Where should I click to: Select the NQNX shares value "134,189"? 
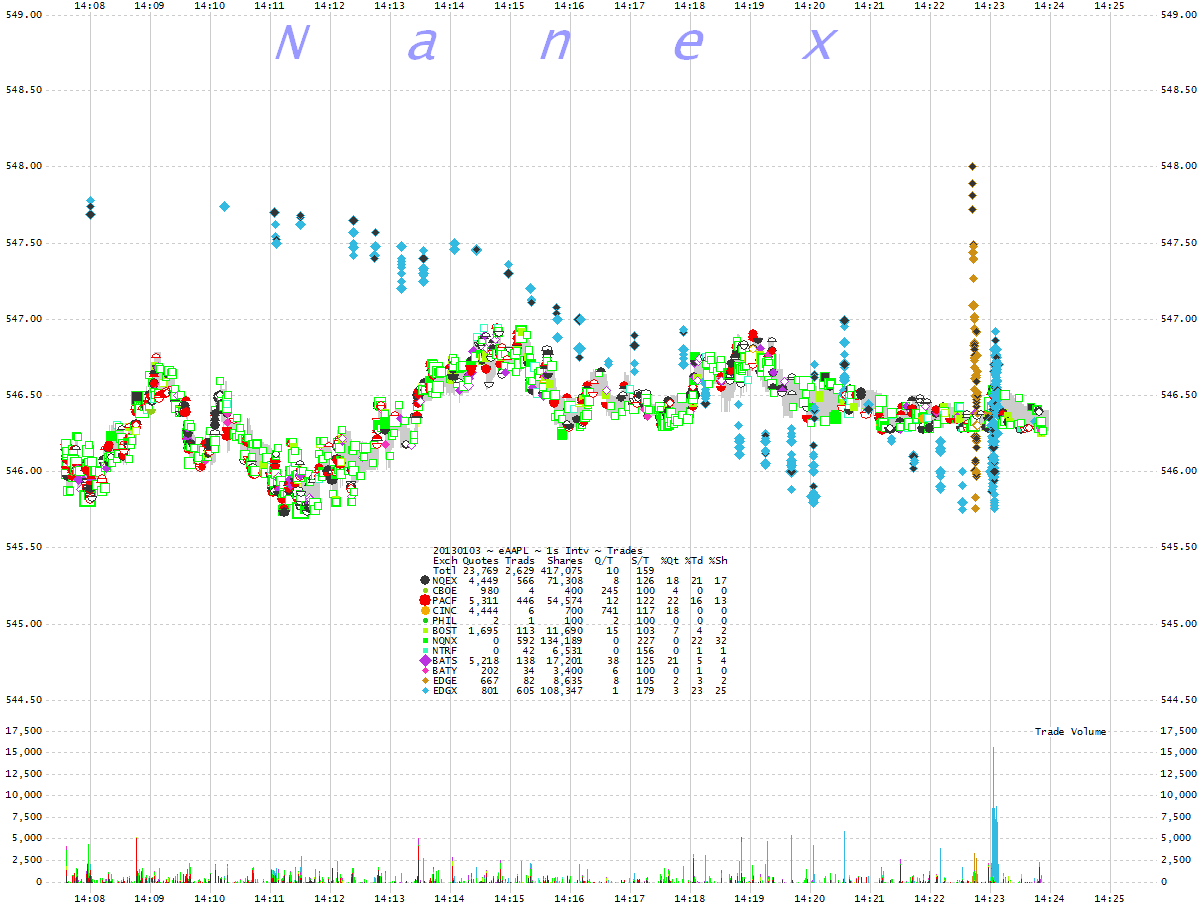(x=562, y=640)
